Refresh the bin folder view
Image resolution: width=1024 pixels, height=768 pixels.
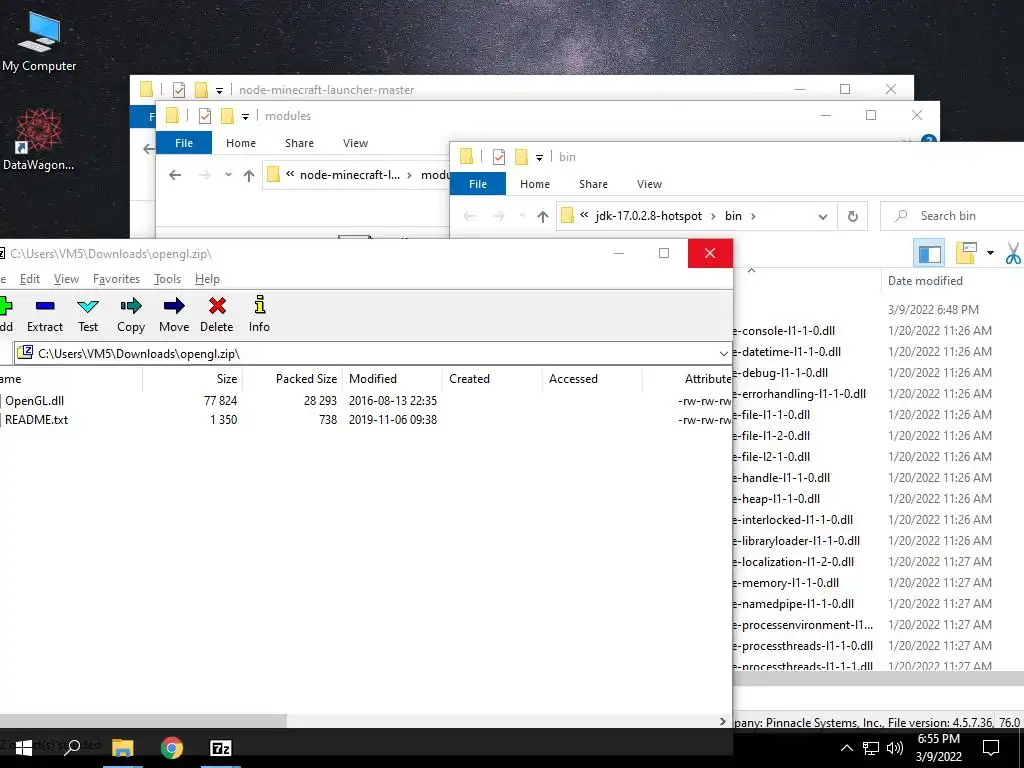[852, 216]
